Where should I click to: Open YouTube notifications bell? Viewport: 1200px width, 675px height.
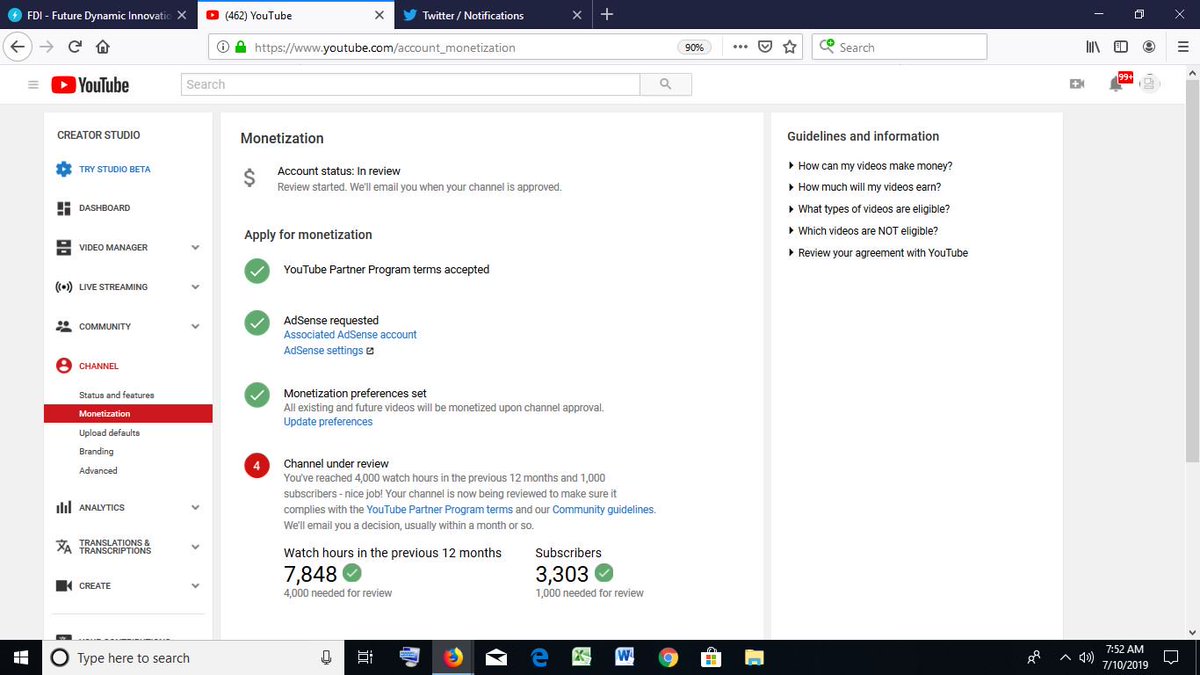tap(1116, 84)
